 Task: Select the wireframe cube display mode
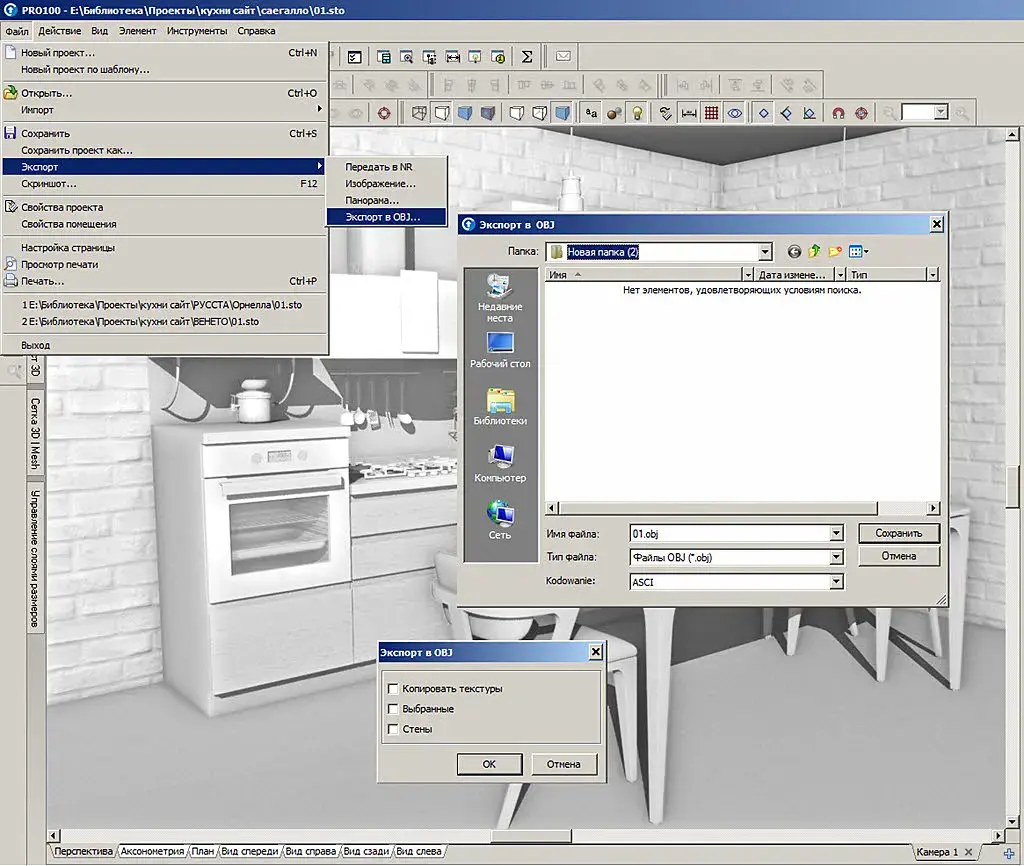pos(419,113)
